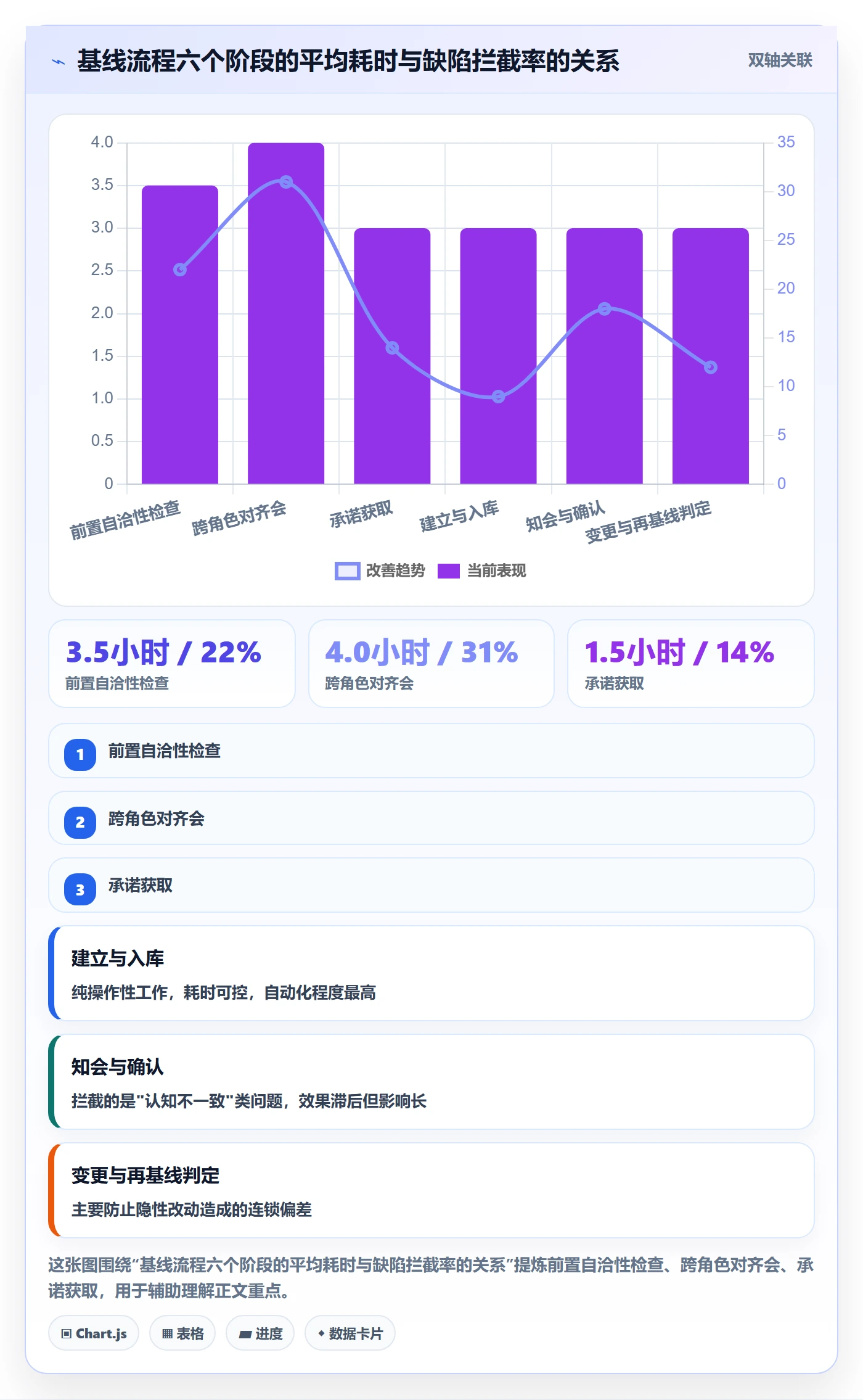Click the 知会与确认 card heading

(x=118, y=1067)
